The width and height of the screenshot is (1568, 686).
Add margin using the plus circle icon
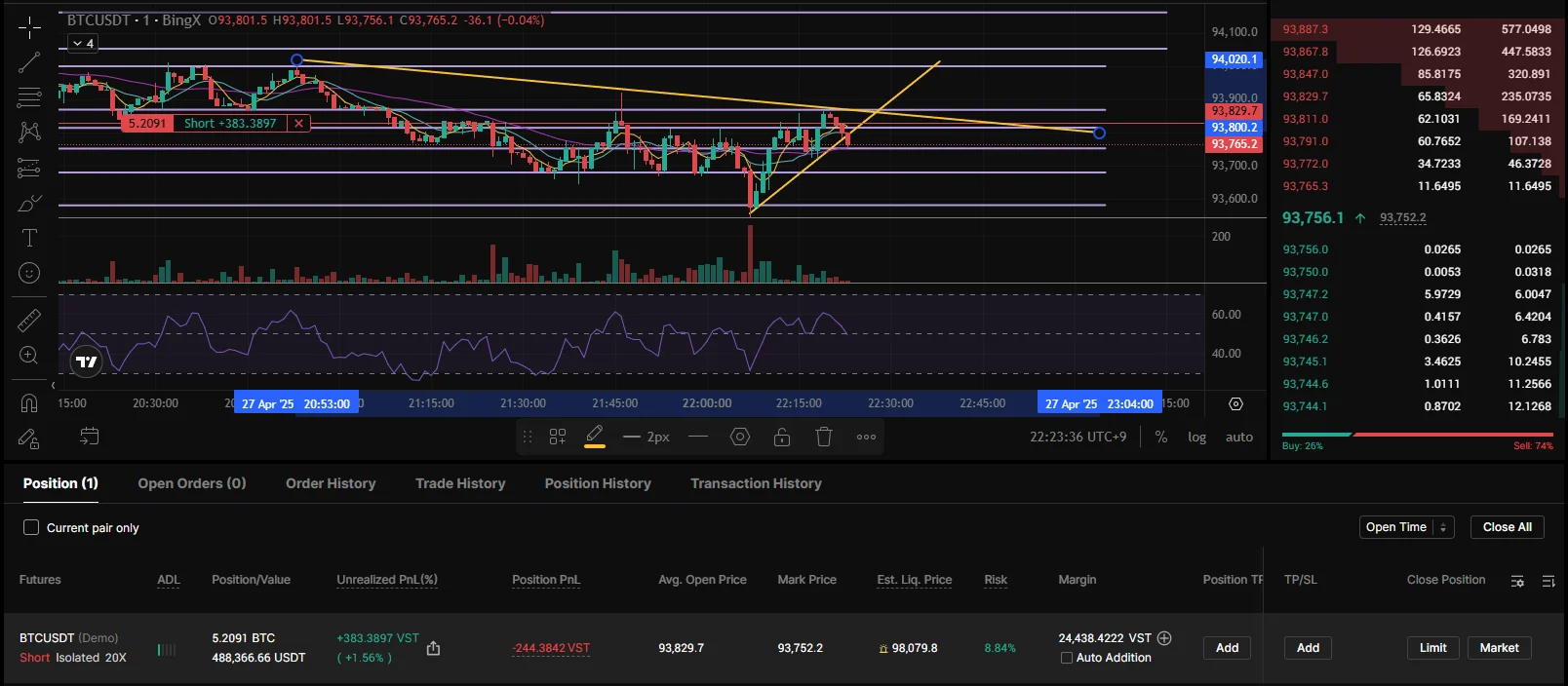pyautogui.click(x=1164, y=638)
